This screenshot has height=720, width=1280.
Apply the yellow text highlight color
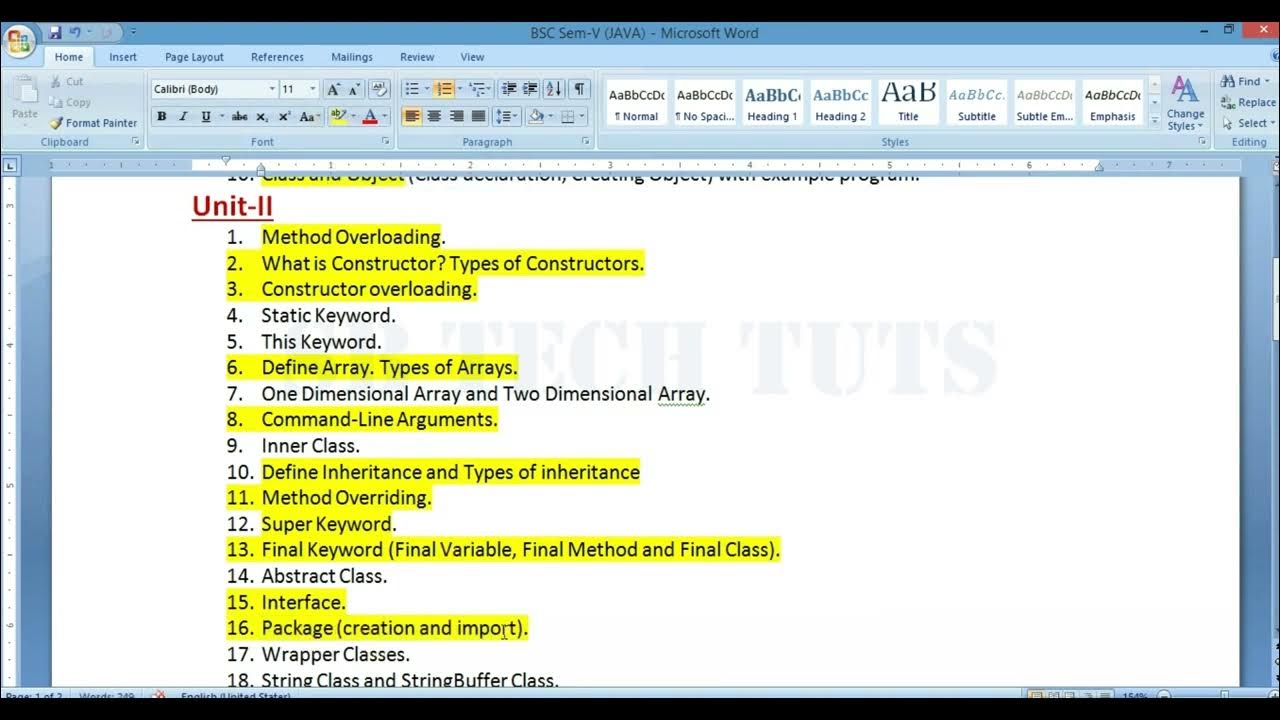click(x=338, y=117)
